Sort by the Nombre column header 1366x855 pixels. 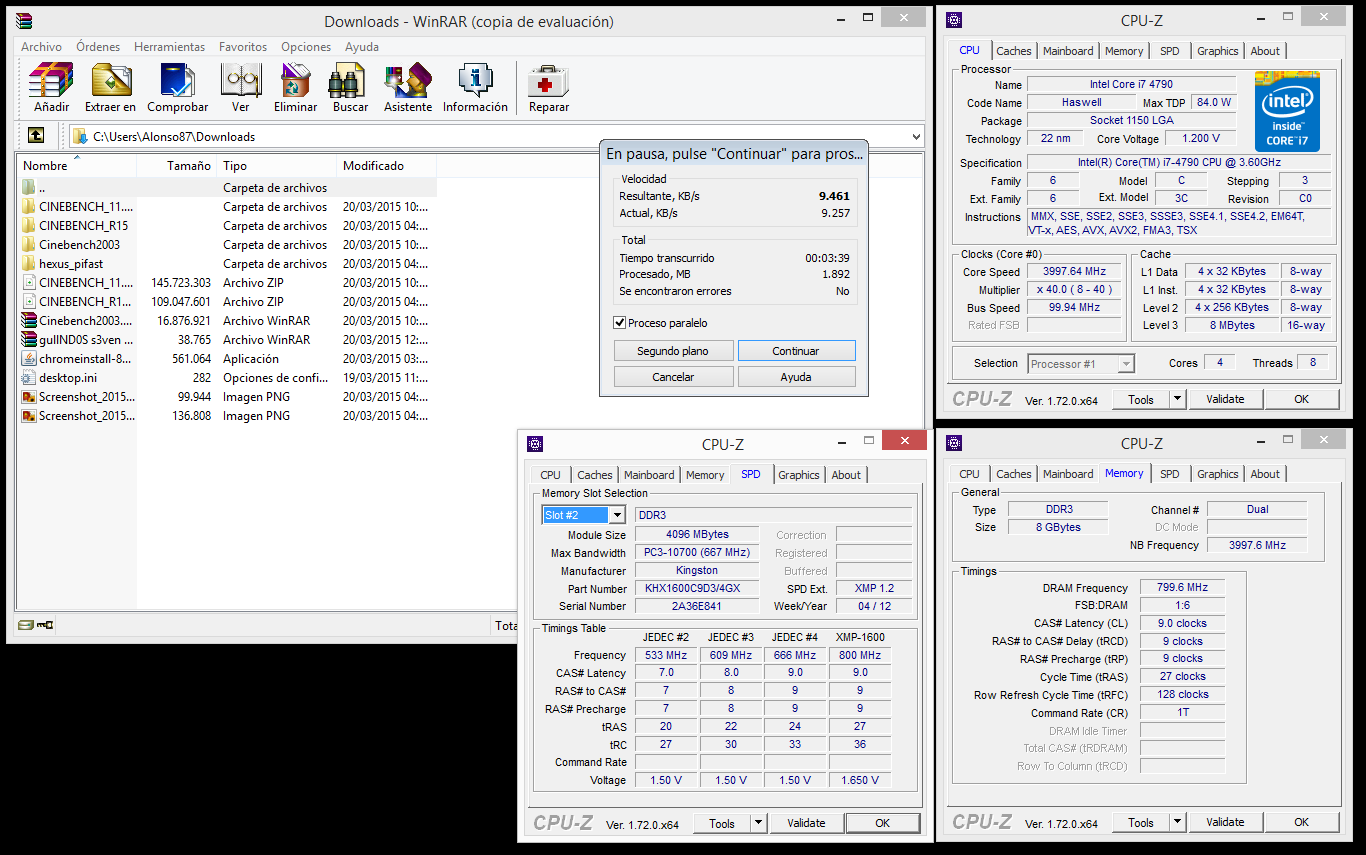pos(77,166)
